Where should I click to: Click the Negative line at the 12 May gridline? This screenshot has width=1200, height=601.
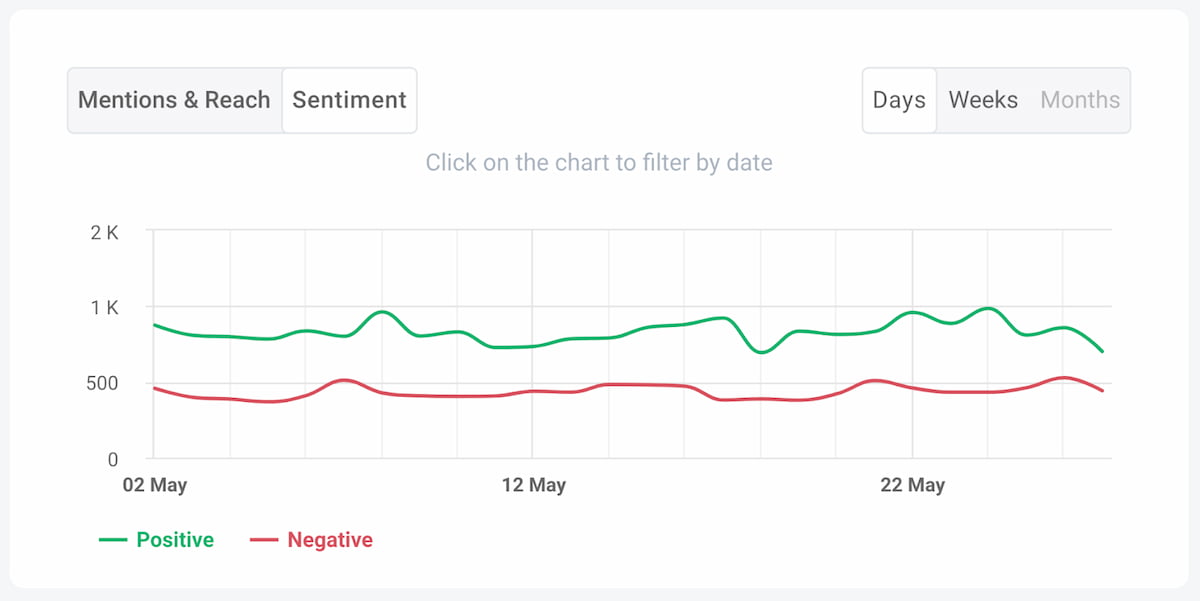533,391
